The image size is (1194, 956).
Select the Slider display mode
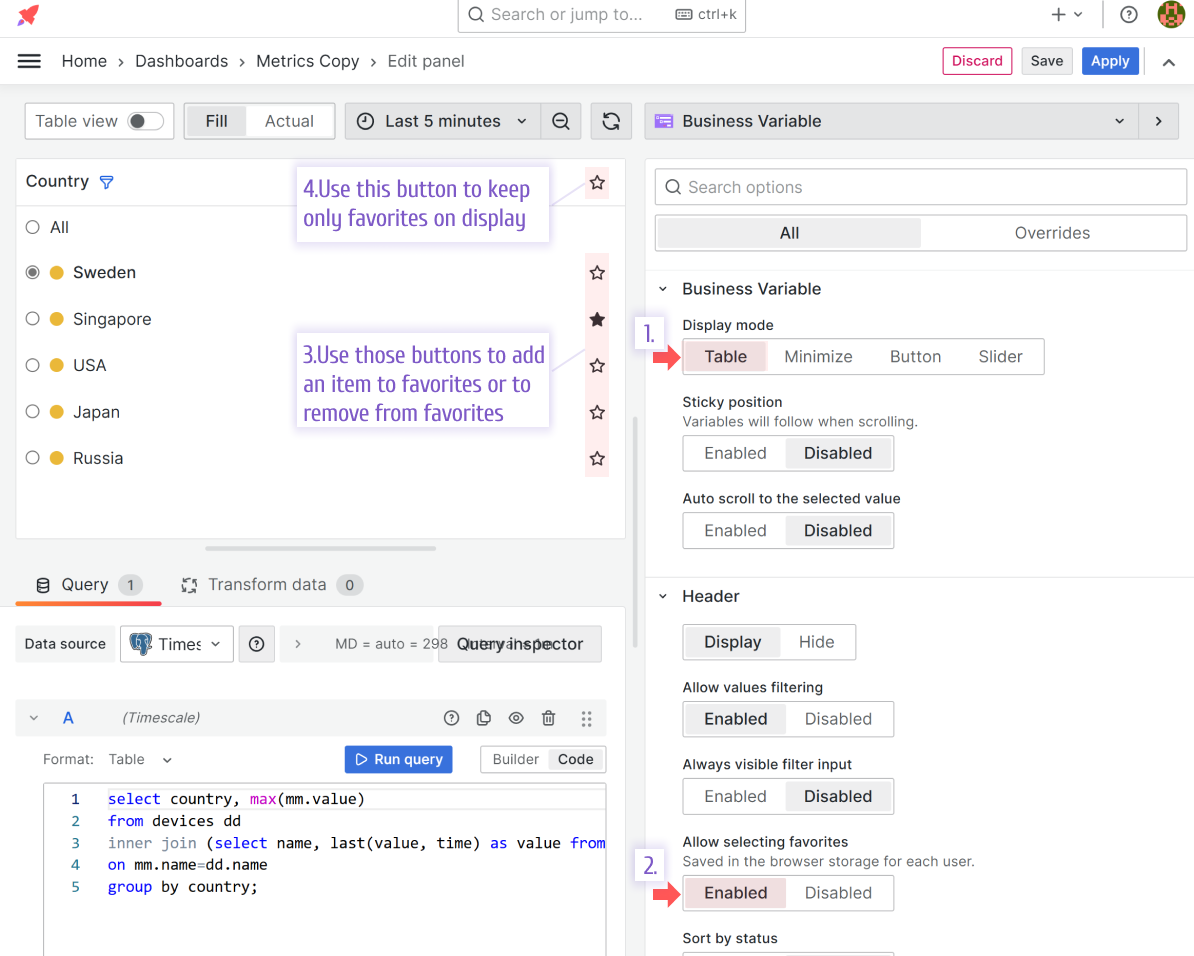(x=1000, y=357)
